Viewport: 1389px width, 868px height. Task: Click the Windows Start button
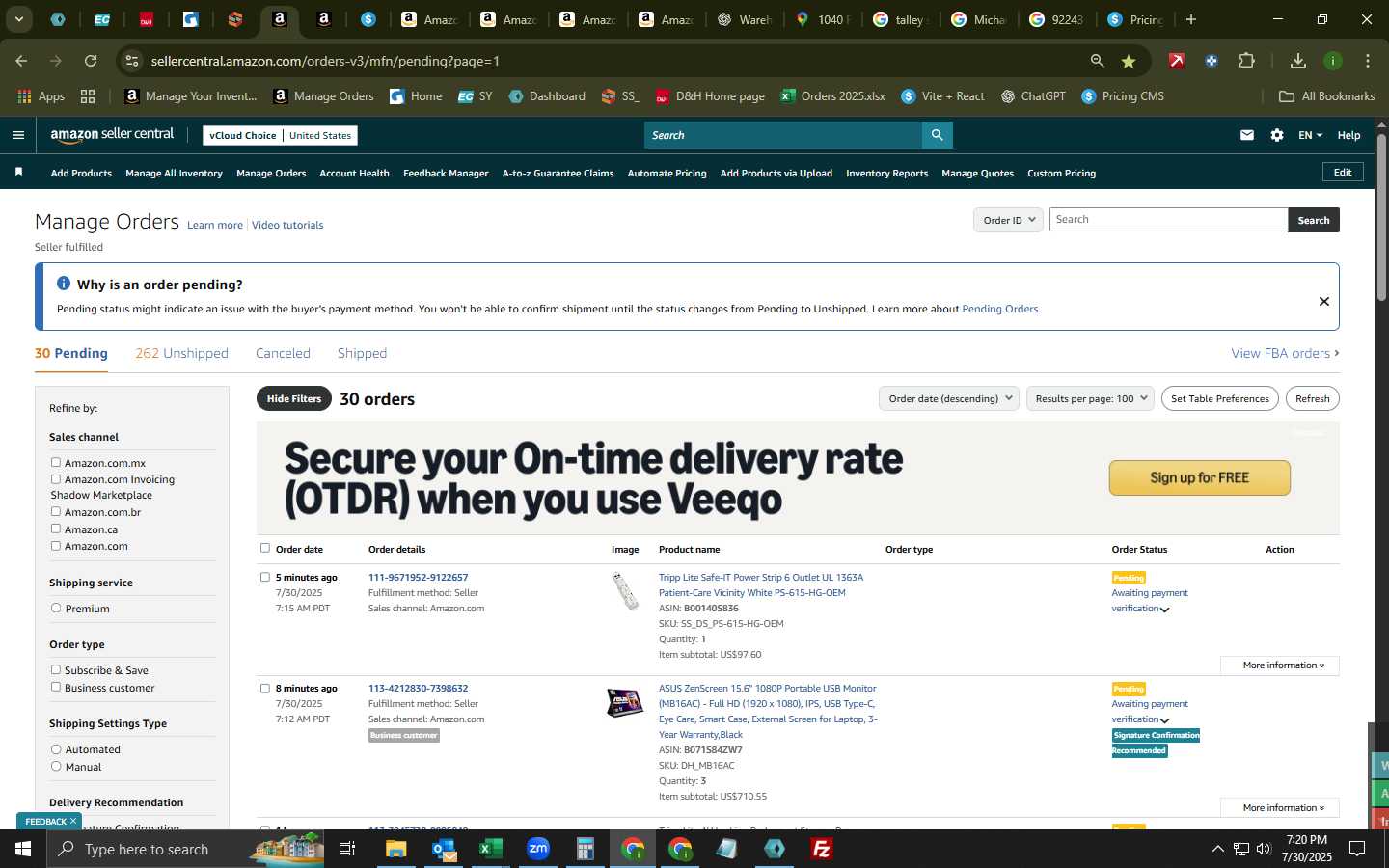[23, 849]
